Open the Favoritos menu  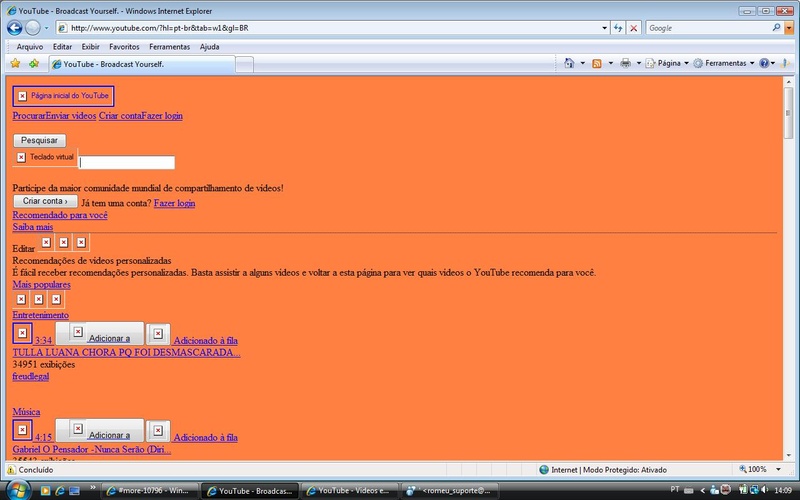(x=124, y=47)
